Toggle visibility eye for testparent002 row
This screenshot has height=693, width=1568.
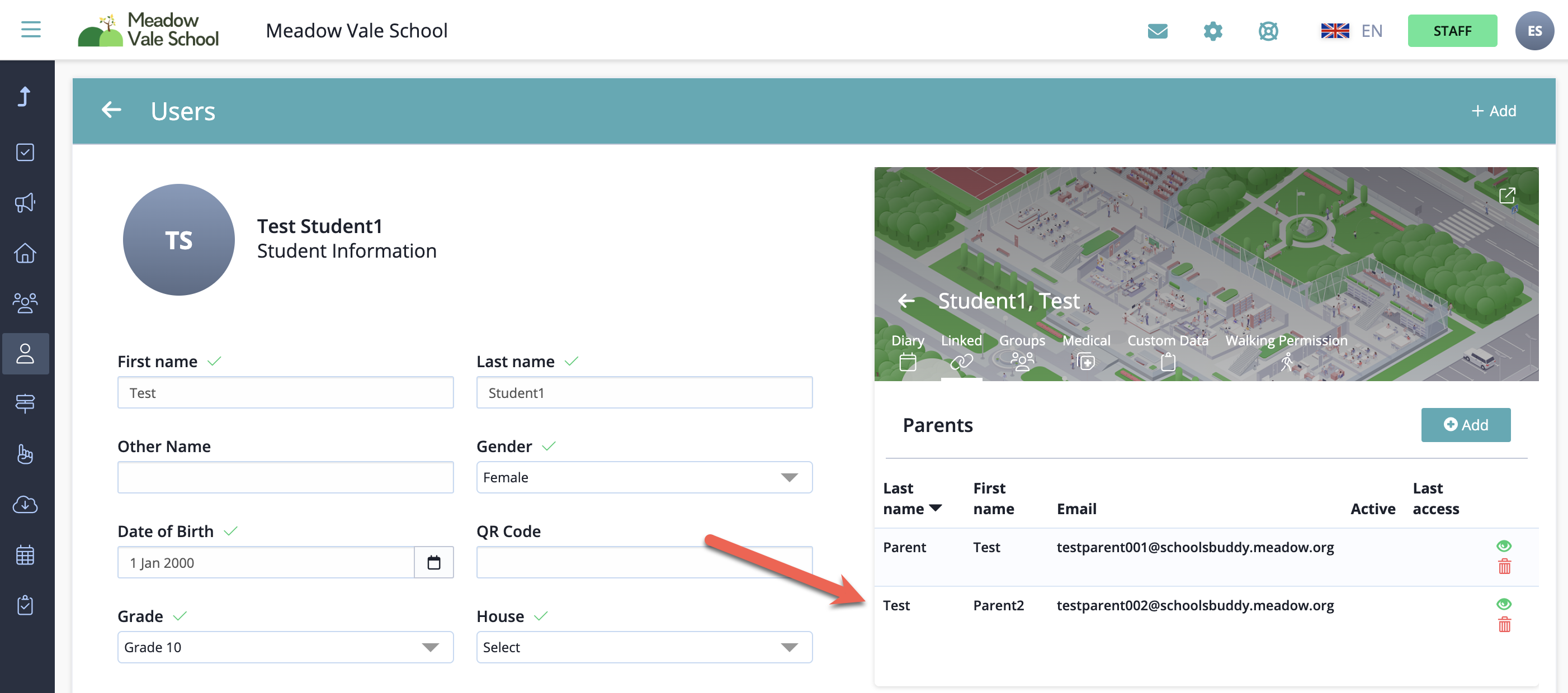[x=1504, y=604]
